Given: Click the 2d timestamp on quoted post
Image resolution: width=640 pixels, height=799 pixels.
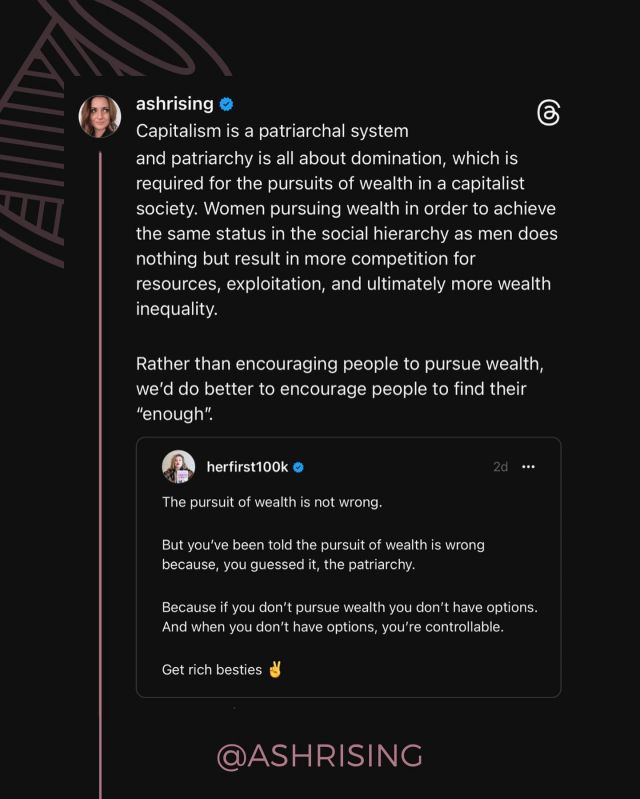Looking at the screenshot, I should [500, 467].
